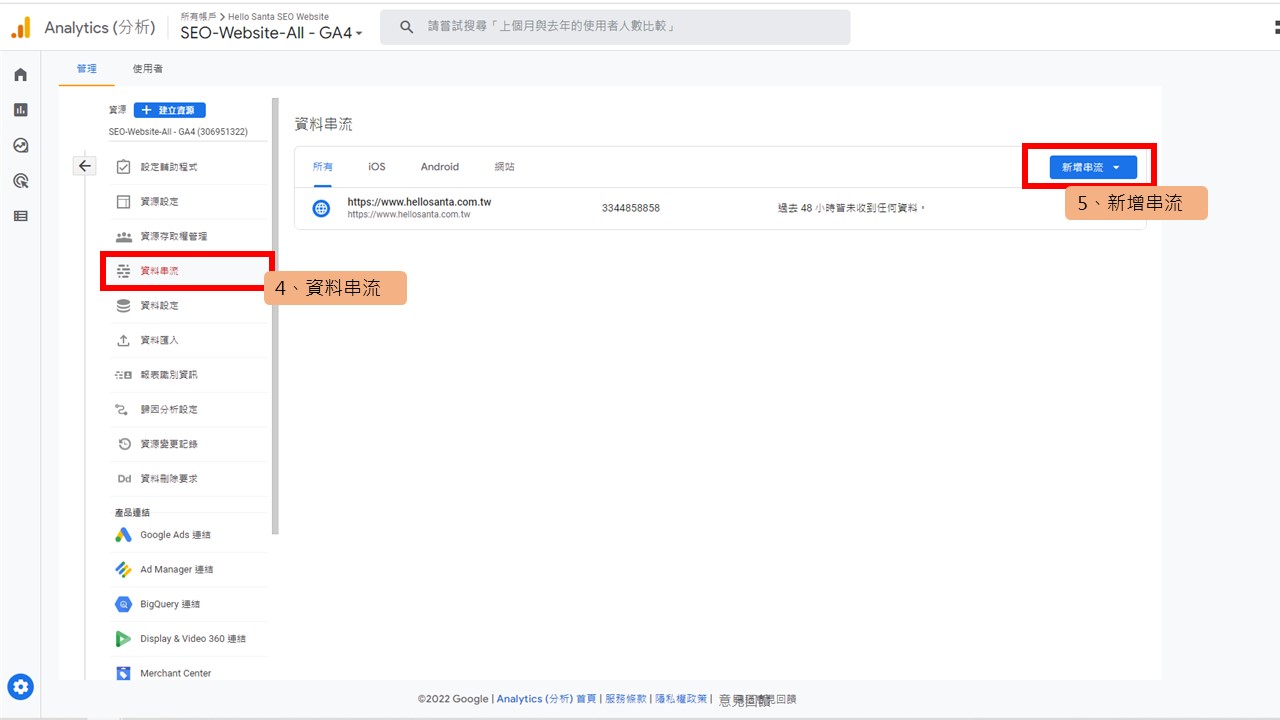Open the Analytics (分析) 首頁 footer link
The image size is (1280, 720).
coord(546,699)
